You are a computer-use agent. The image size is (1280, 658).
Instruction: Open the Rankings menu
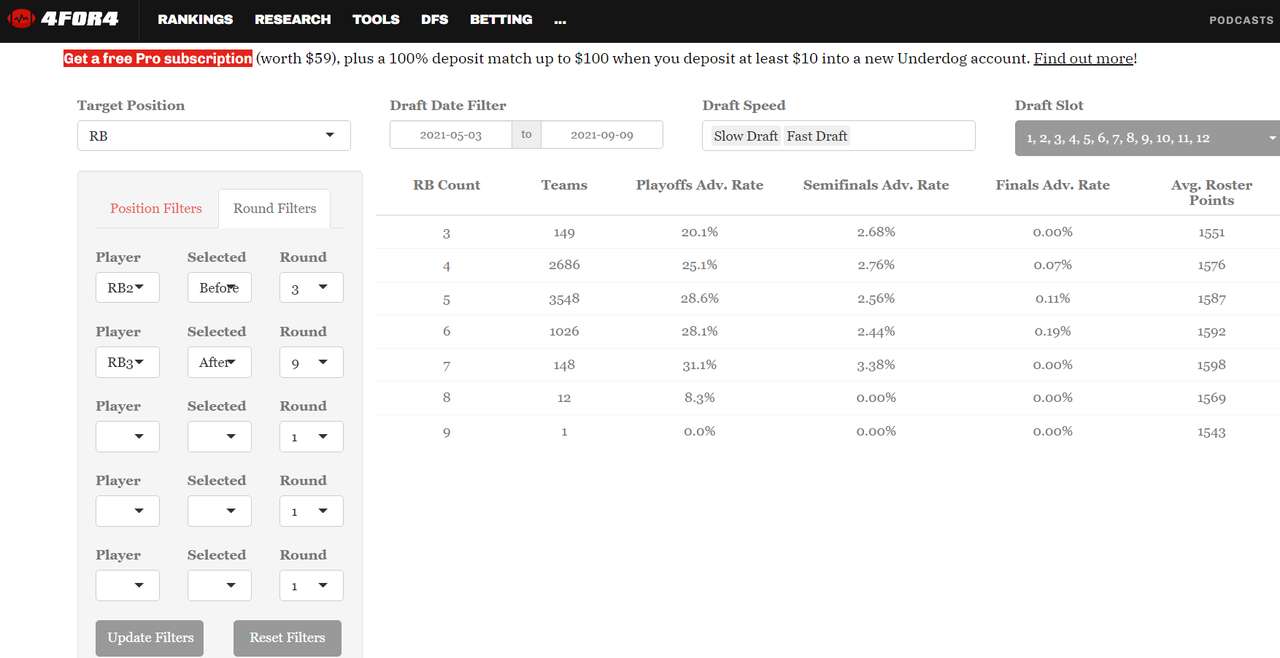195,19
